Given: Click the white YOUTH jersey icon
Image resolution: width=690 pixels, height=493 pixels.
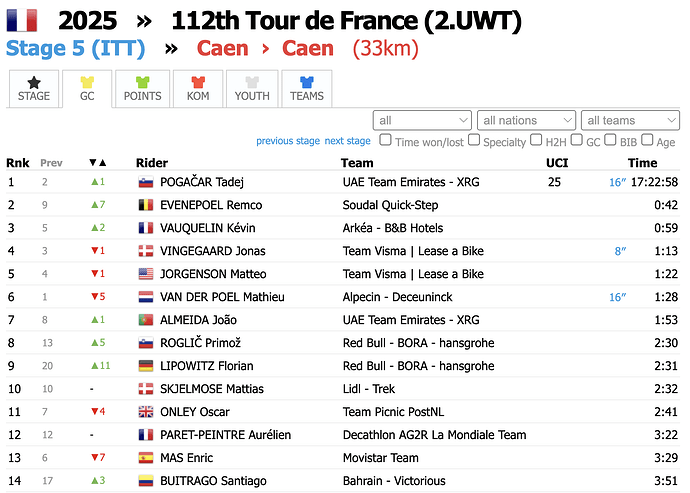Looking at the screenshot, I should pos(252,82).
